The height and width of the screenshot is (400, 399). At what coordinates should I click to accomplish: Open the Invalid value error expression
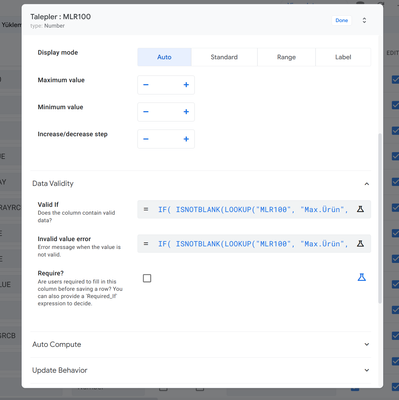click(x=253, y=244)
